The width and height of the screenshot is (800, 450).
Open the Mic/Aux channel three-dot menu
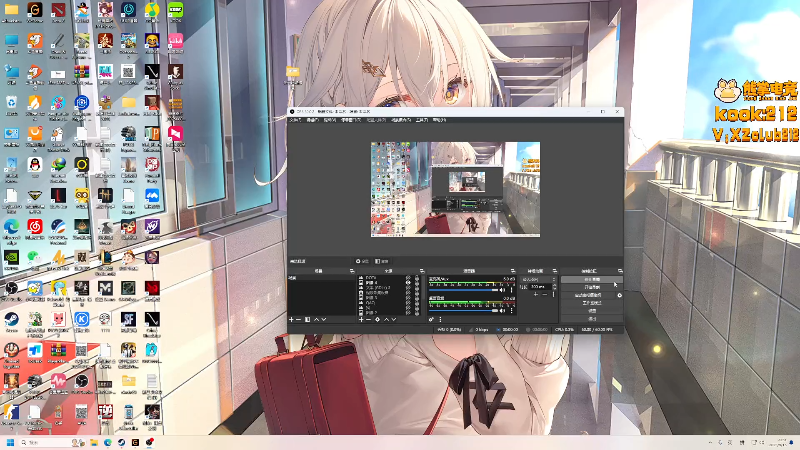click(x=511, y=290)
